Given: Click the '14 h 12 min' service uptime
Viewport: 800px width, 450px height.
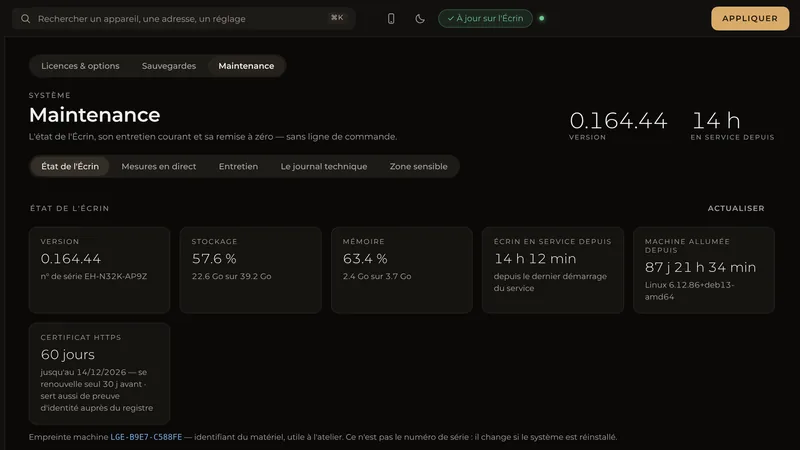Looking at the screenshot, I should 535,259.
